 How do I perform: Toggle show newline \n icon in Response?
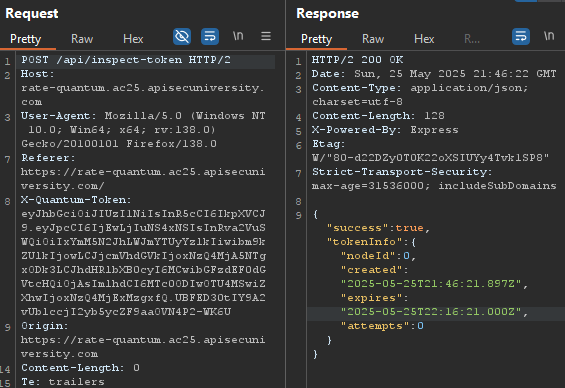(x=549, y=36)
